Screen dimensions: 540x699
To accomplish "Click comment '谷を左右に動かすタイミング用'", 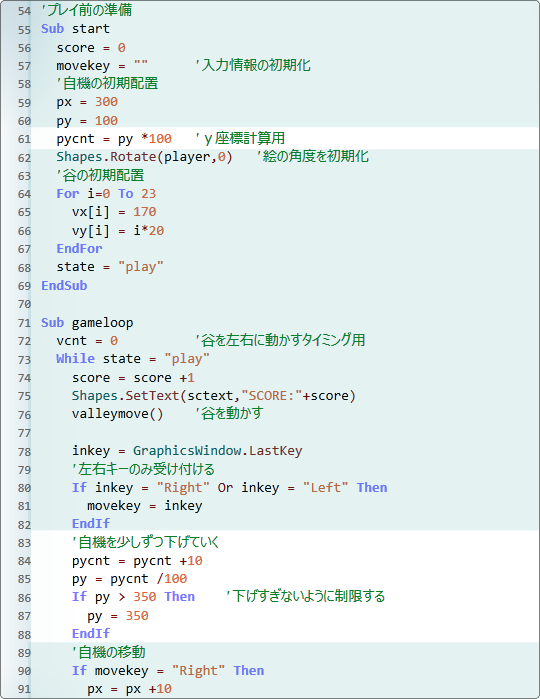I will (280, 340).
